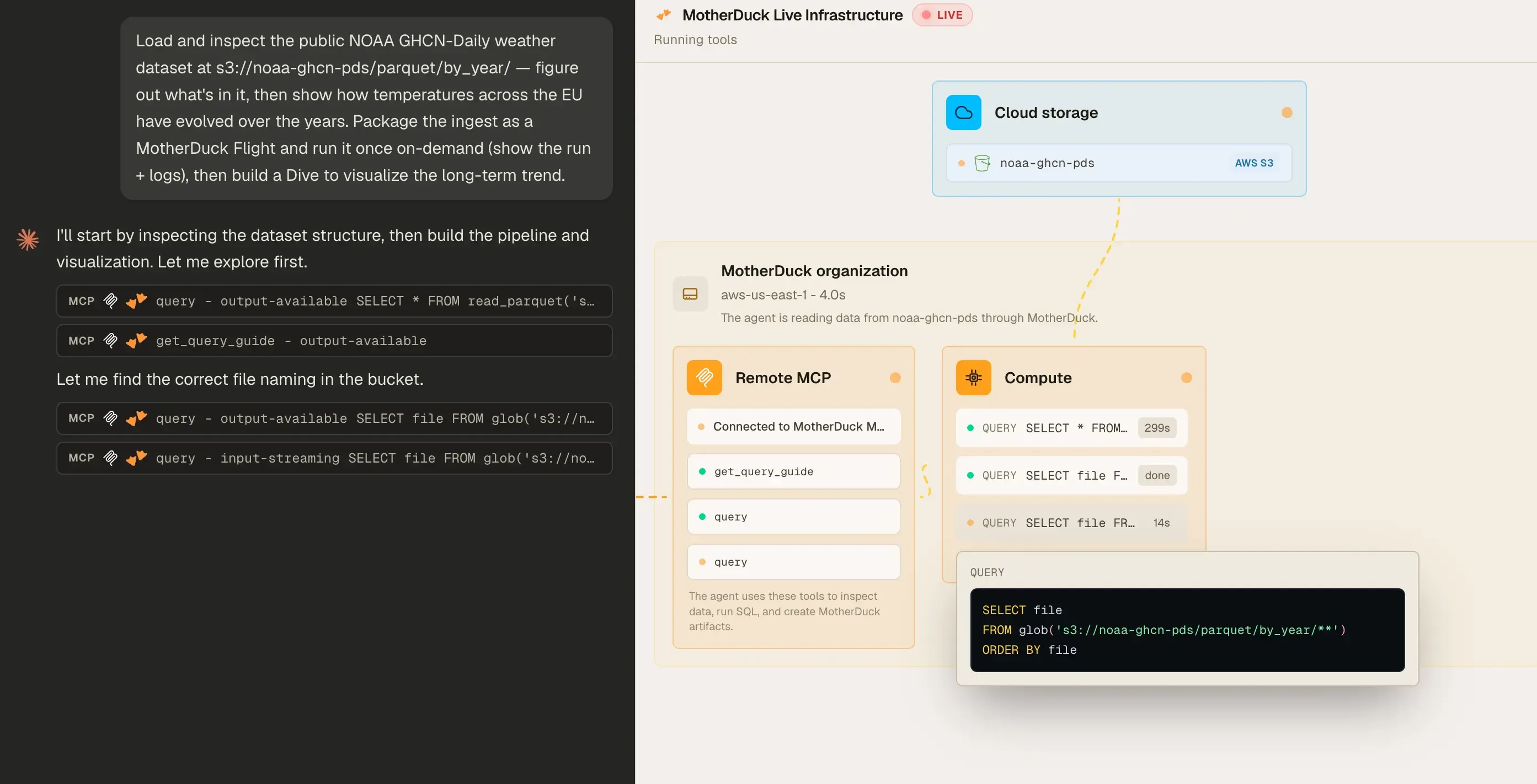Click 'The agent is reading data' description

[x=909, y=317]
